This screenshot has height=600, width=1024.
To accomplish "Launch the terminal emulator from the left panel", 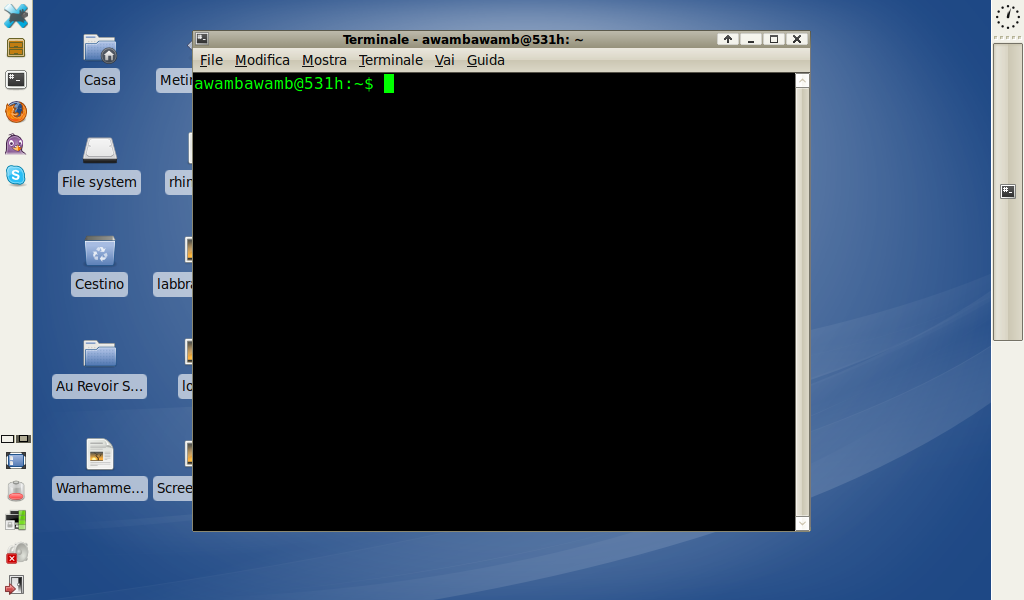I will [x=16, y=80].
